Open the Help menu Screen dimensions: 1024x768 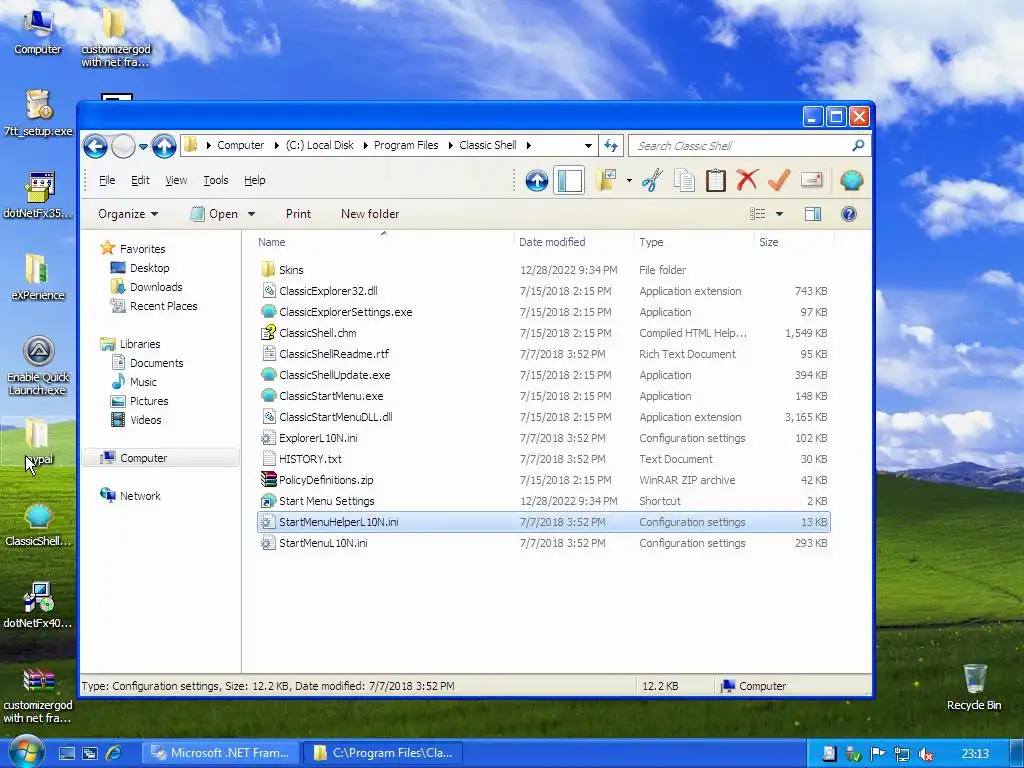[x=255, y=180]
